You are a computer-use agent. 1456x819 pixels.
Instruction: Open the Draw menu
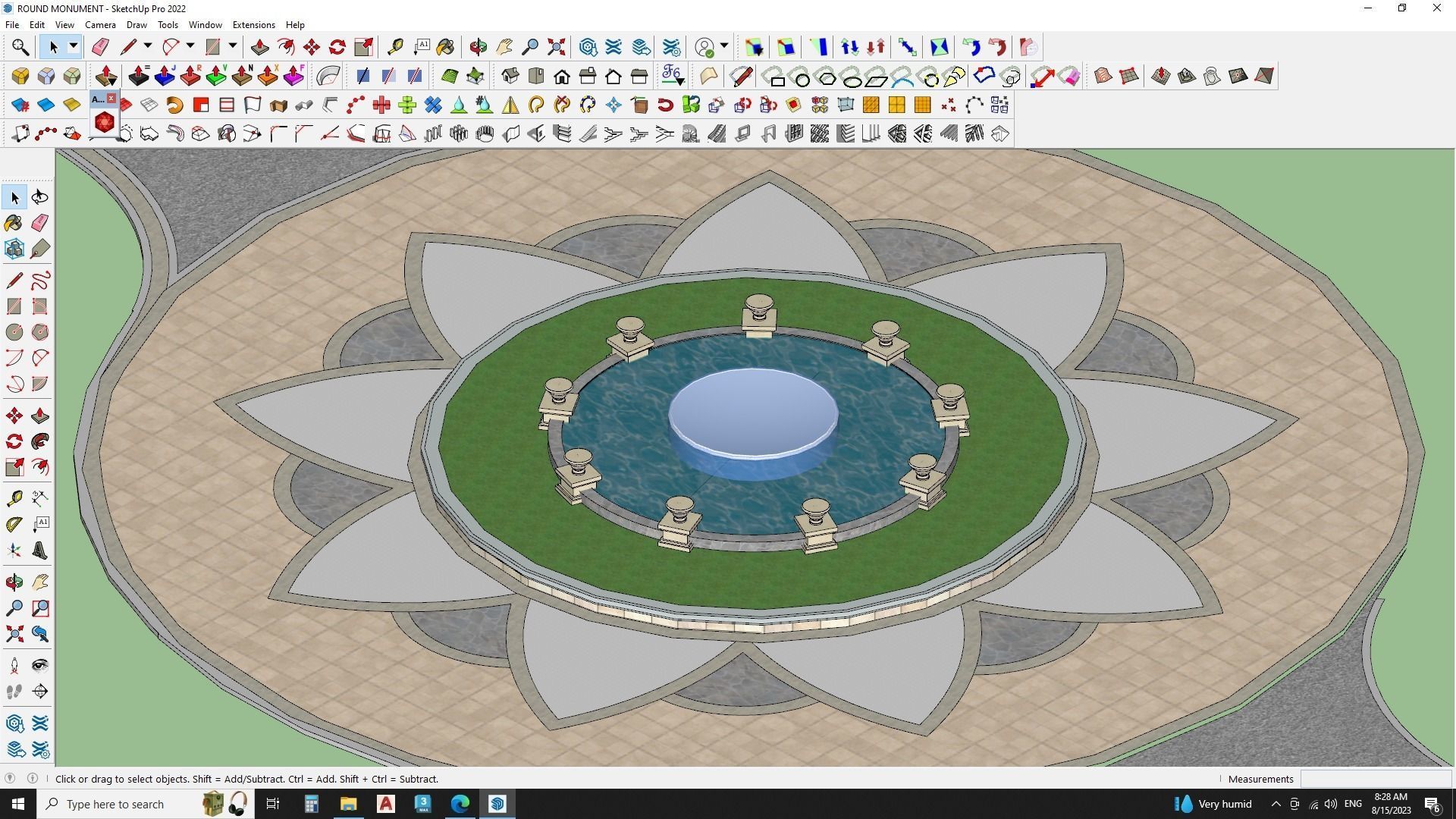136,24
